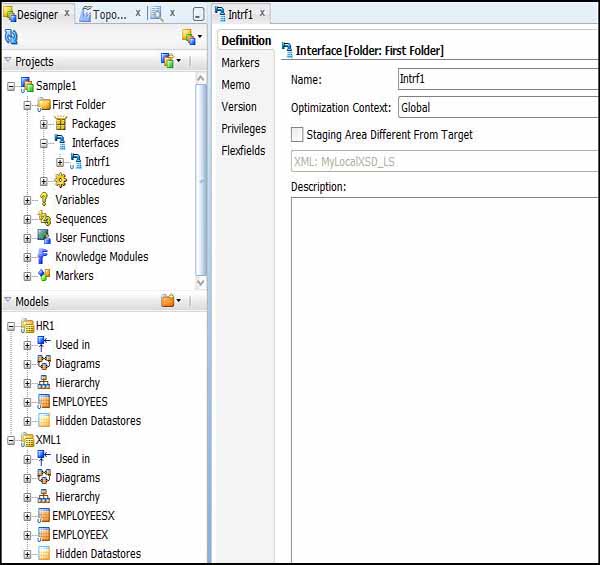Close the Designer navigator tab
This screenshot has height=565, width=600.
[x=67, y=13]
